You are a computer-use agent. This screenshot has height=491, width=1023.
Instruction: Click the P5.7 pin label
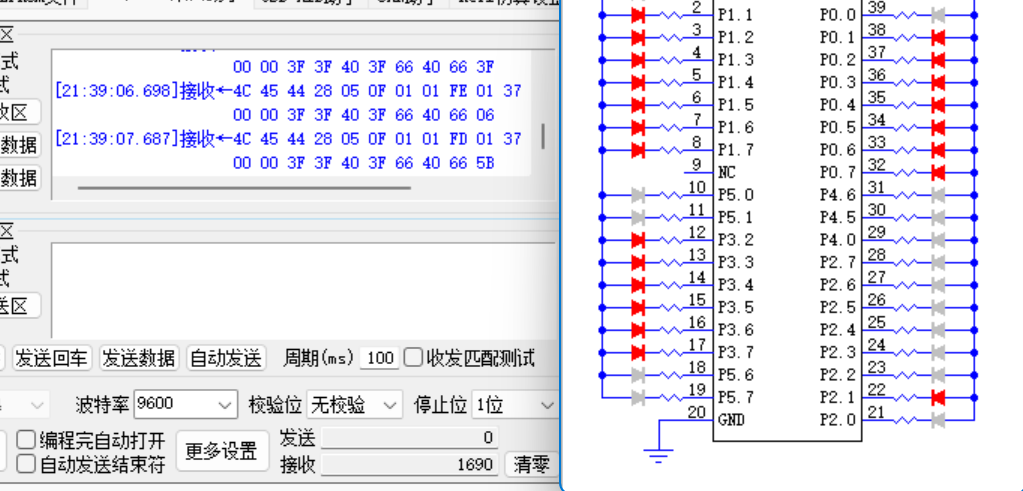coord(735,397)
